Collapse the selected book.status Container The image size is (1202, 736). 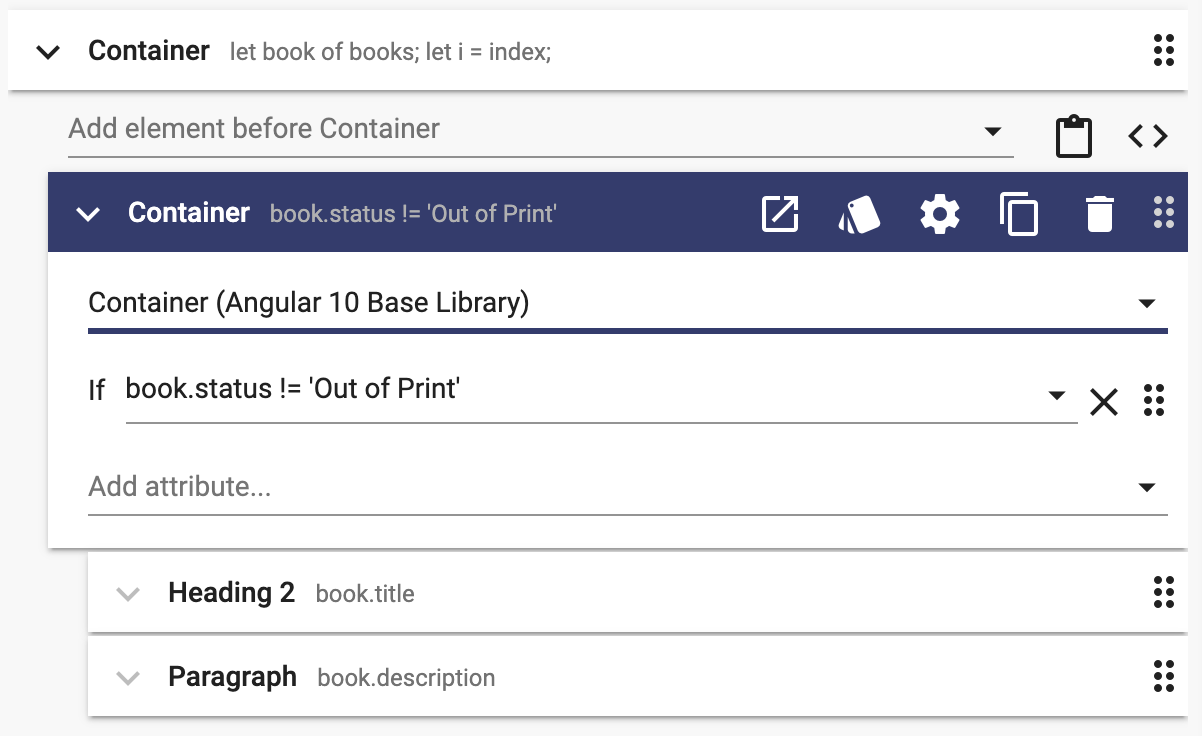pyautogui.click(x=88, y=214)
